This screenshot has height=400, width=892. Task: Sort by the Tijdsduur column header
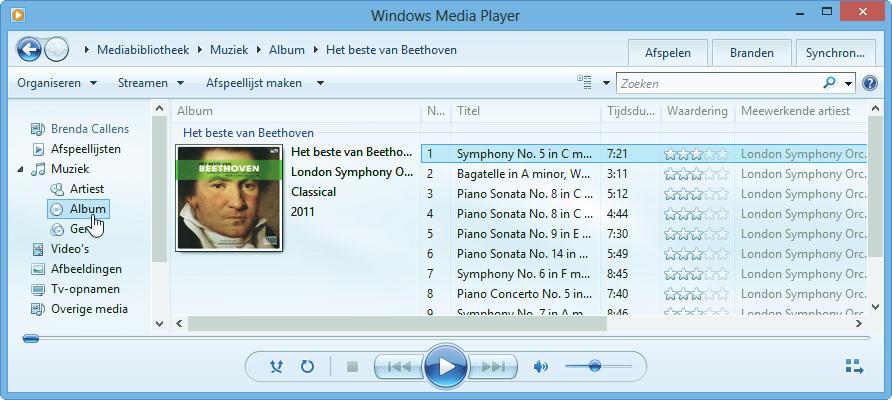tap(631, 111)
